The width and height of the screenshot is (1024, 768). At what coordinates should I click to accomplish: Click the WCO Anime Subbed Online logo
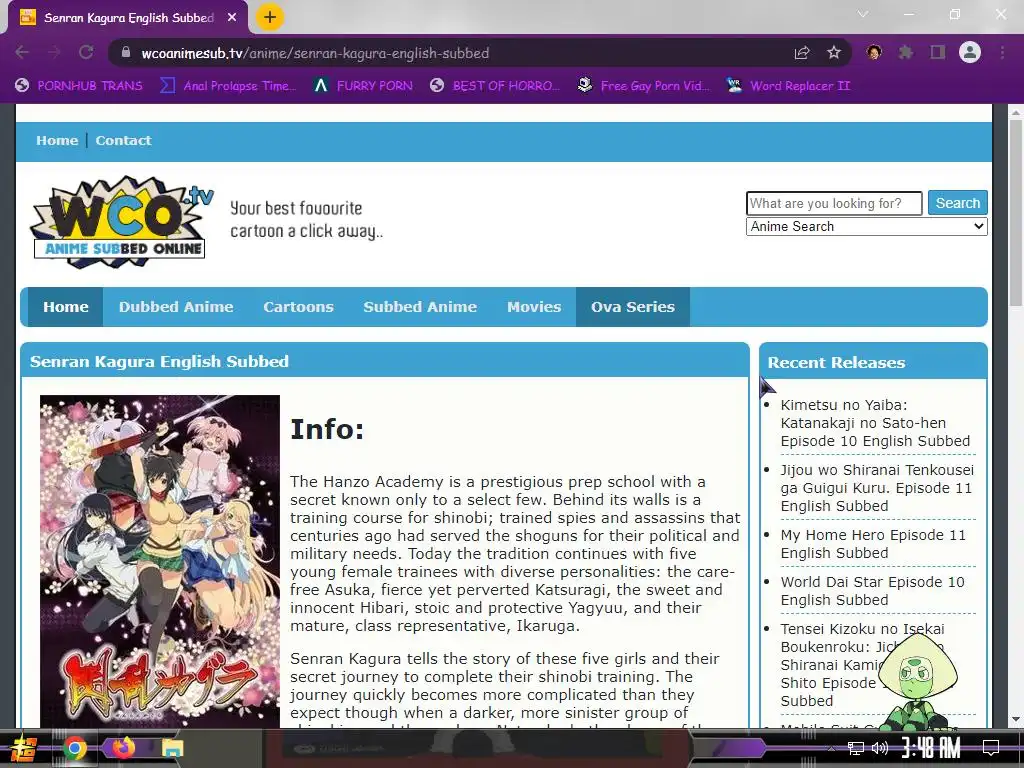[121, 222]
